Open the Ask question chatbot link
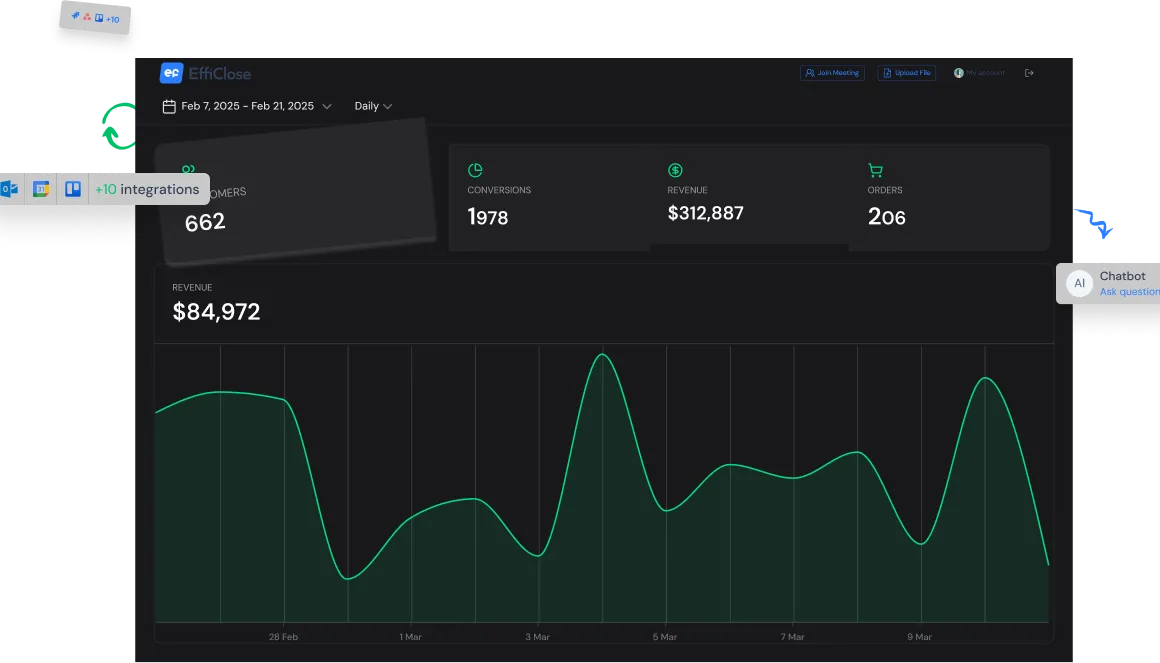The width and height of the screenshot is (1160, 663). coord(1129,291)
